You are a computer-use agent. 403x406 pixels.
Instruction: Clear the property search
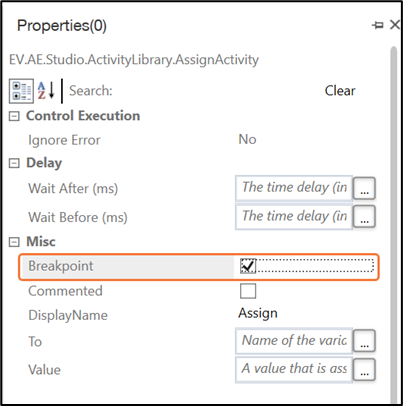tap(340, 91)
